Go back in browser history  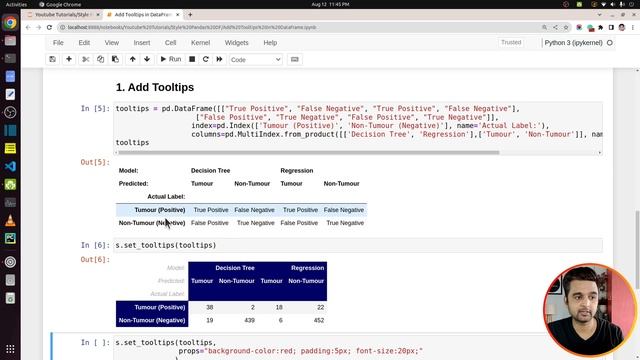[x=28, y=27]
